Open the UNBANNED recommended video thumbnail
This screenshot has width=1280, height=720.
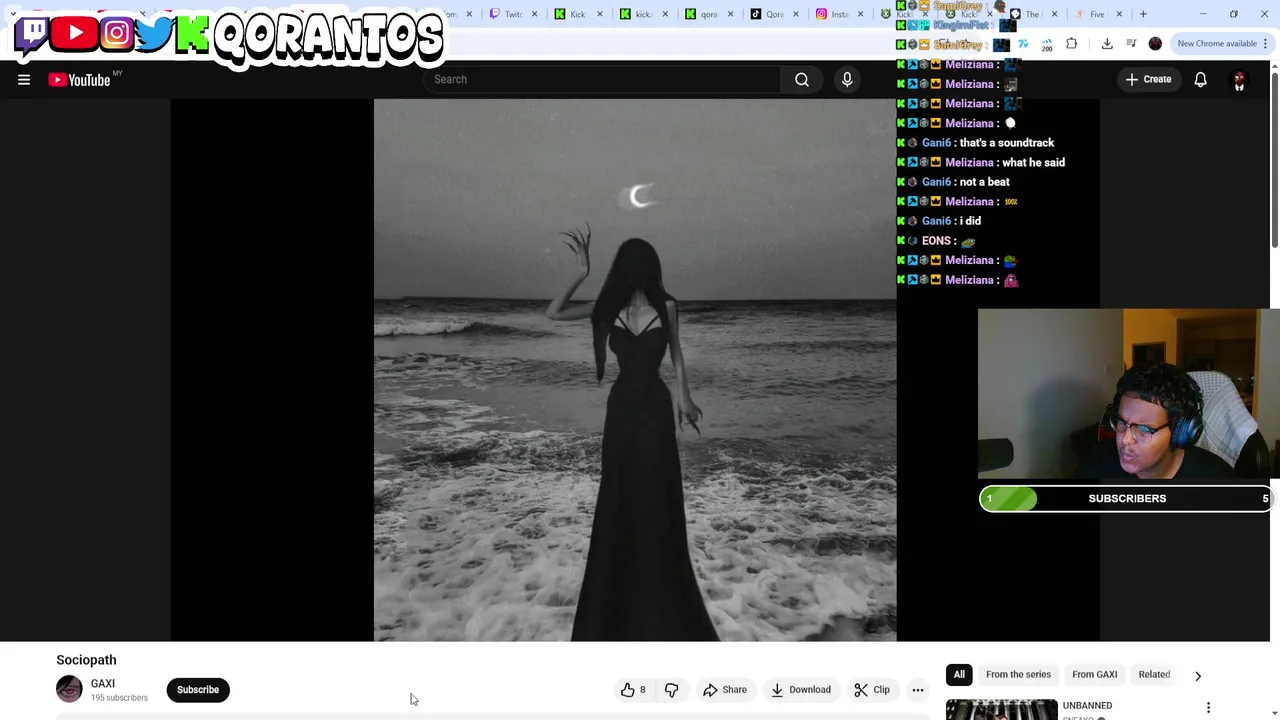coord(1001,709)
